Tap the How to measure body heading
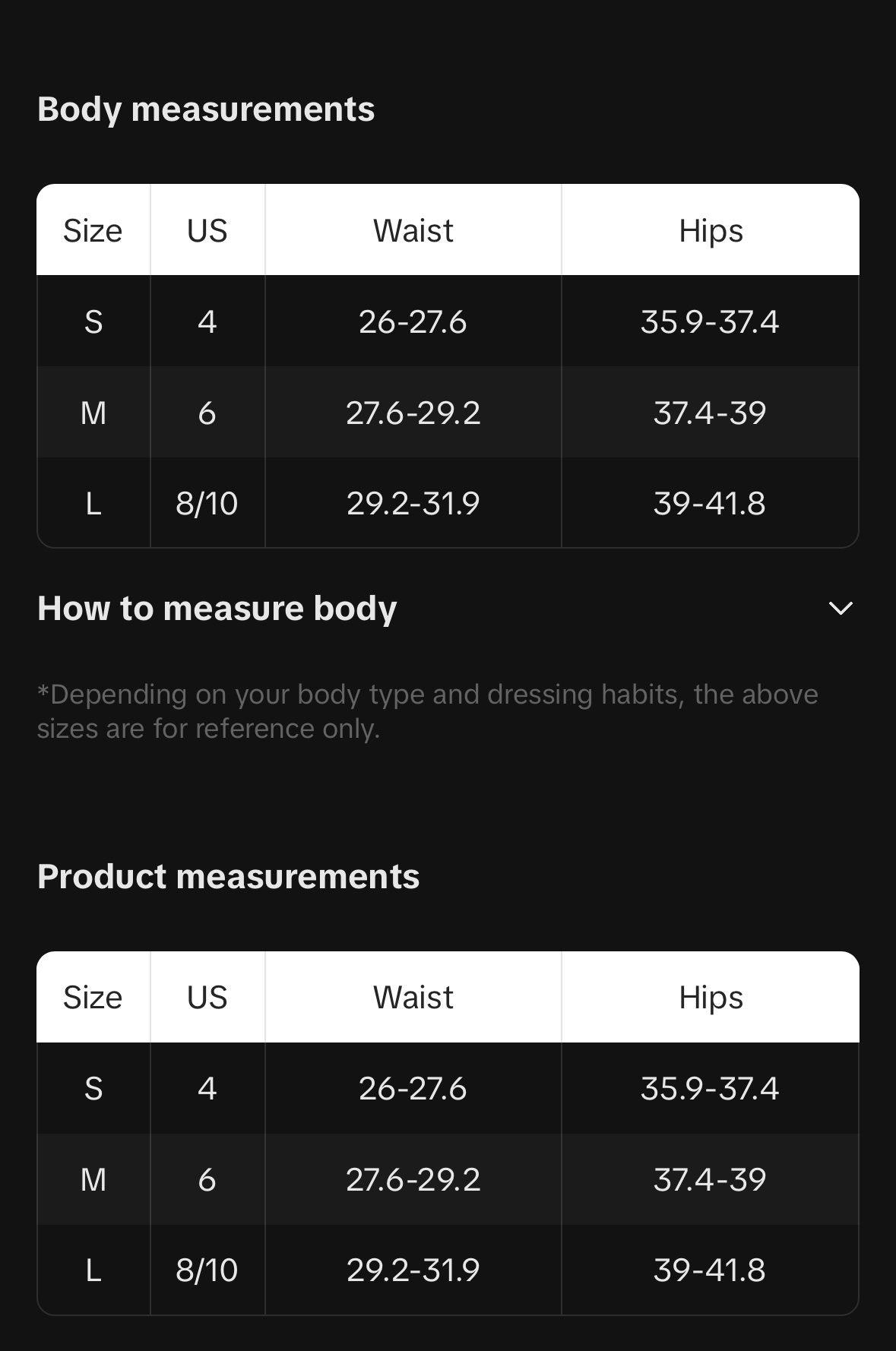 coord(217,608)
